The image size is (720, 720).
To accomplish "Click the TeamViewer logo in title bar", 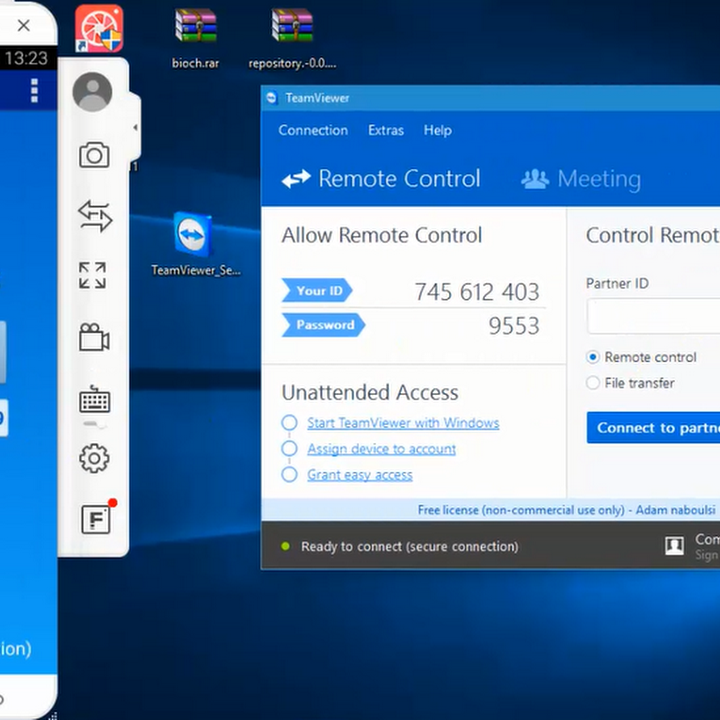I will [x=271, y=98].
